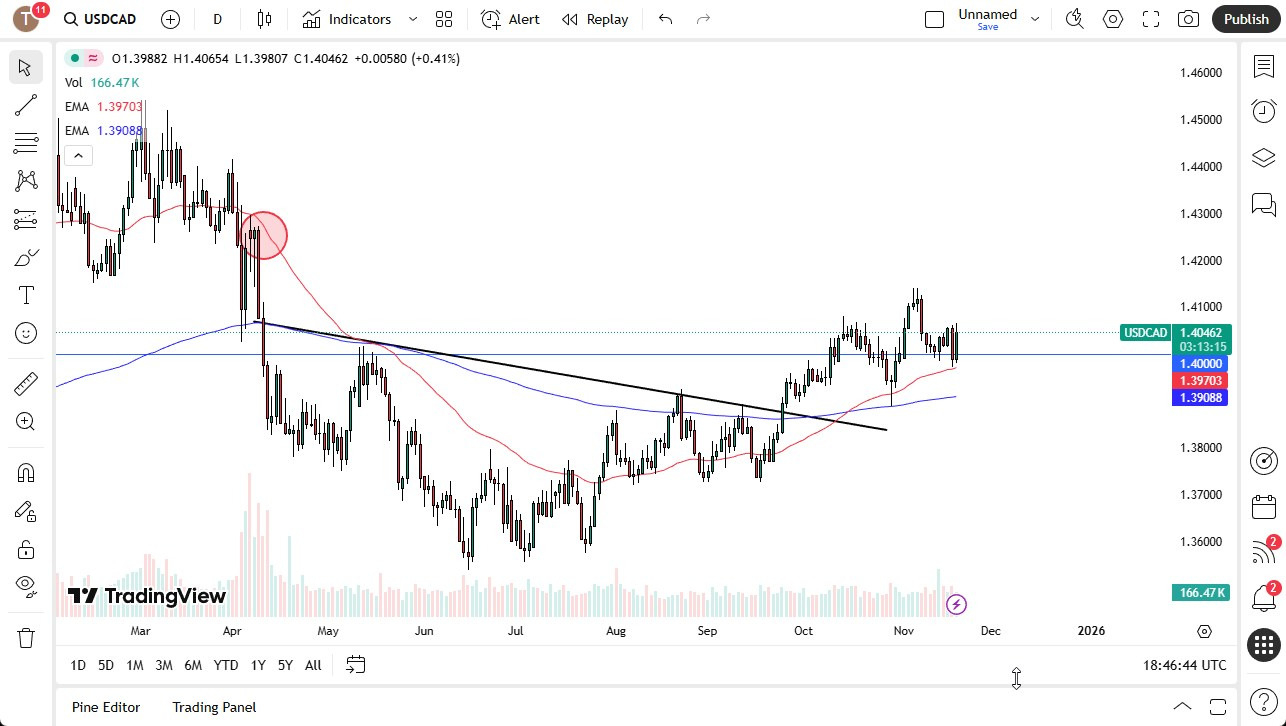Enable Magnet mode snapping
Screen dimensions: 1286x726
pyautogui.click(x=25, y=472)
